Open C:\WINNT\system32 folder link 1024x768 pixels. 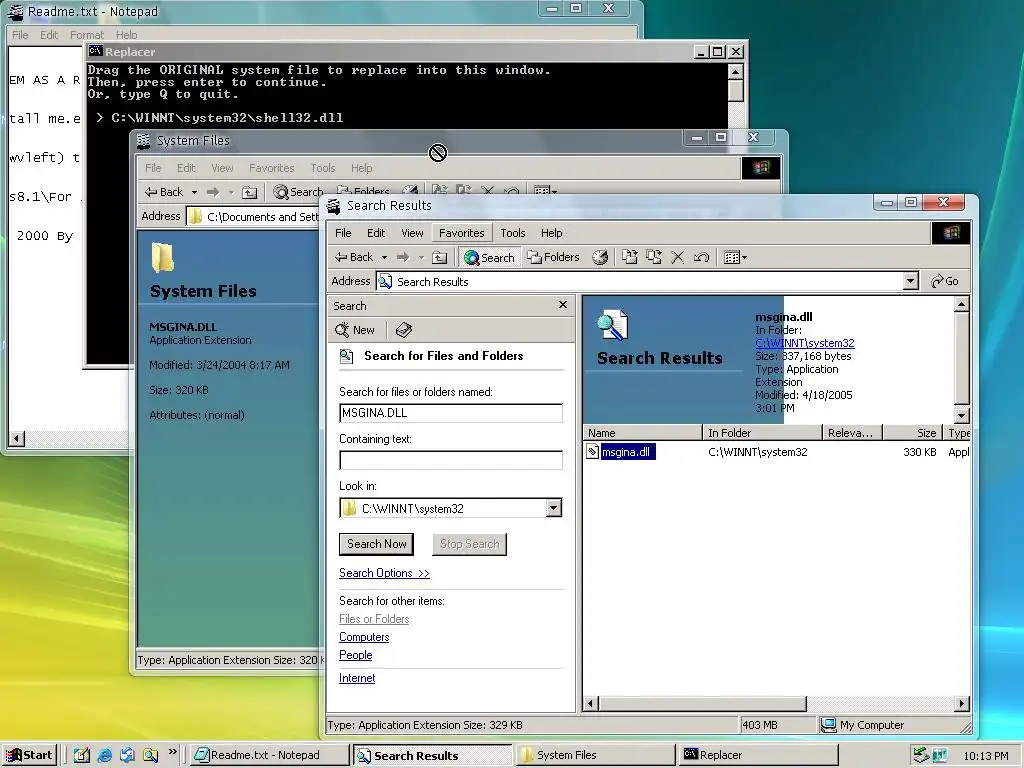coord(805,343)
